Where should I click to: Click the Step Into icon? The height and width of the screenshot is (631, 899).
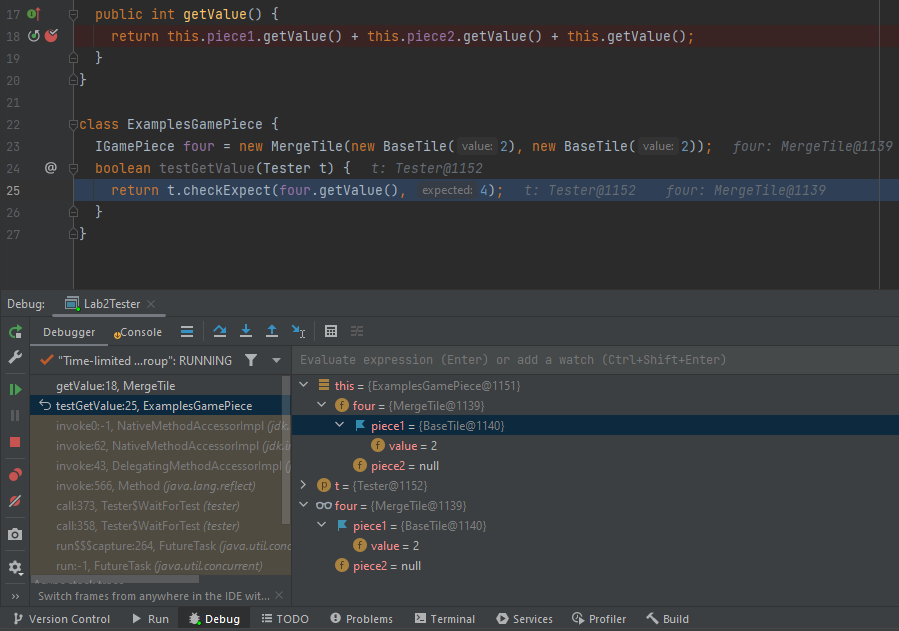(x=246, y=332)
